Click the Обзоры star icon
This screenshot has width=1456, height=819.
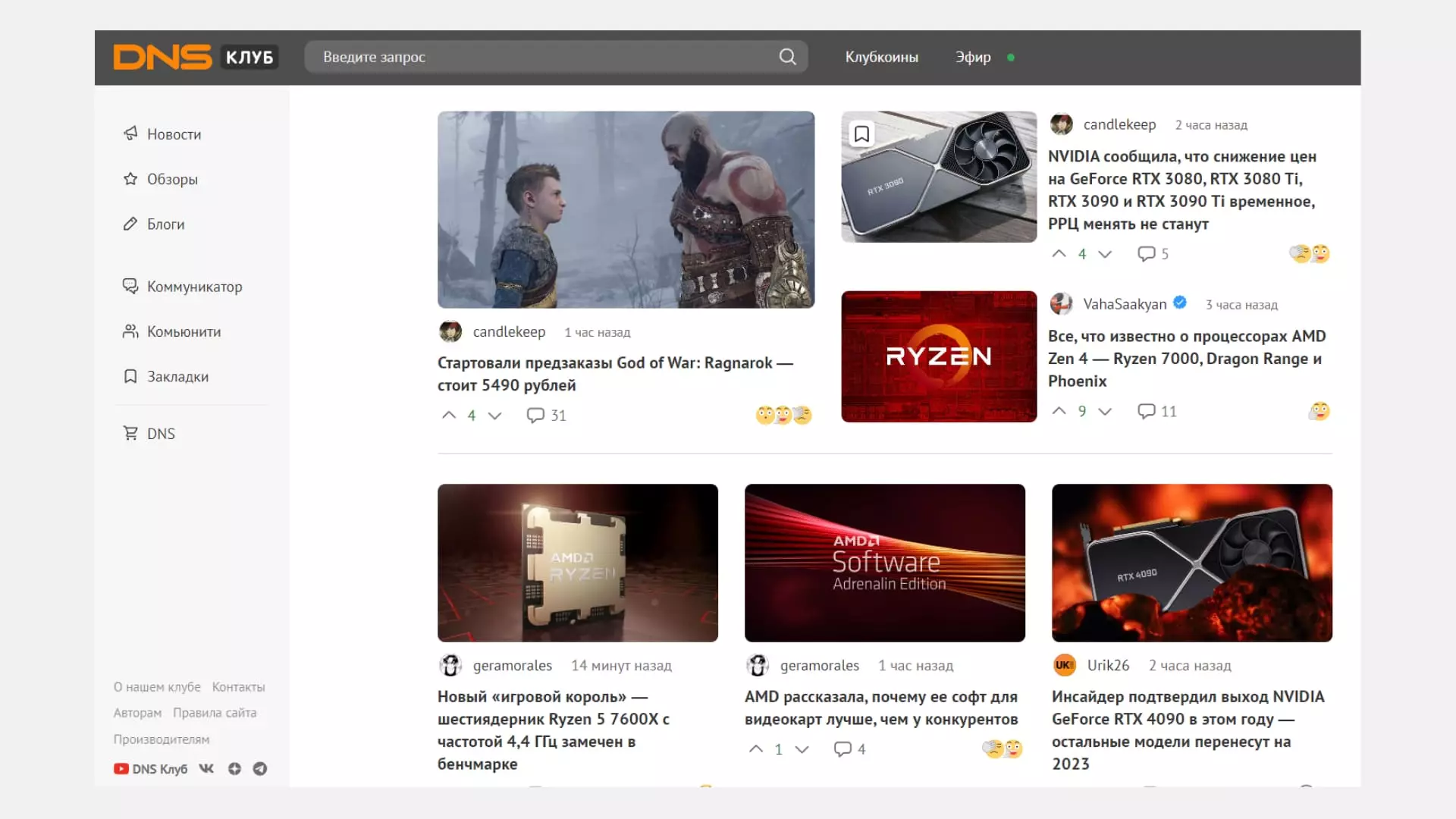coord(130,179)
